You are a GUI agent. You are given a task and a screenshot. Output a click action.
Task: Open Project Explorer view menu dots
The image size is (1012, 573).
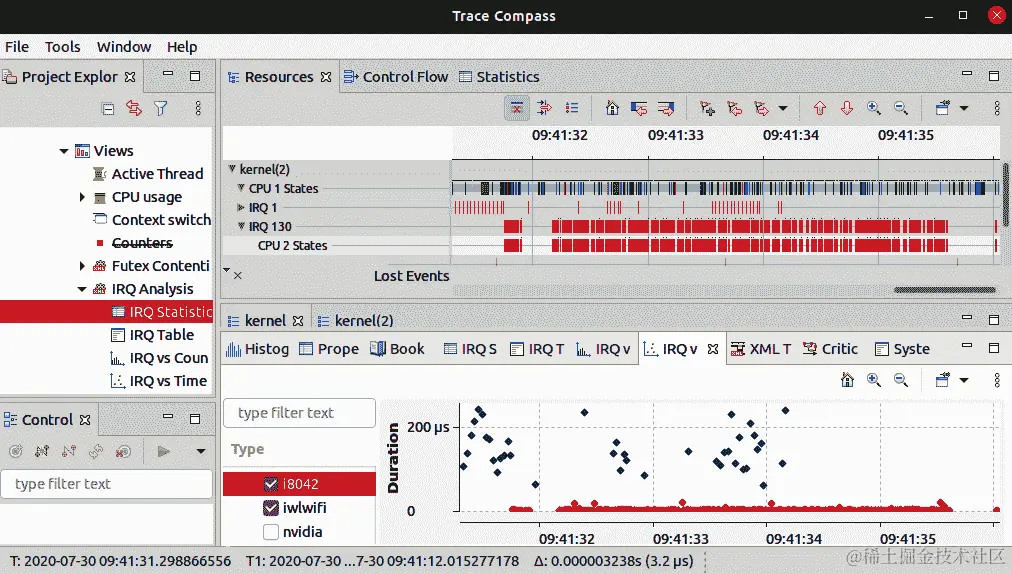coord(198,108)
